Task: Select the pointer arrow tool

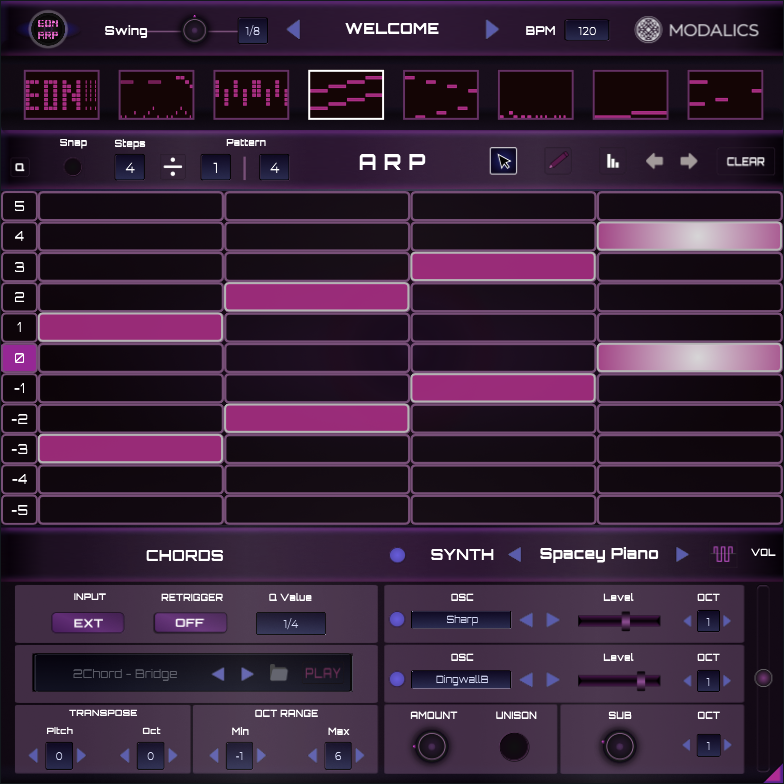Action: (x=503, y=162)
